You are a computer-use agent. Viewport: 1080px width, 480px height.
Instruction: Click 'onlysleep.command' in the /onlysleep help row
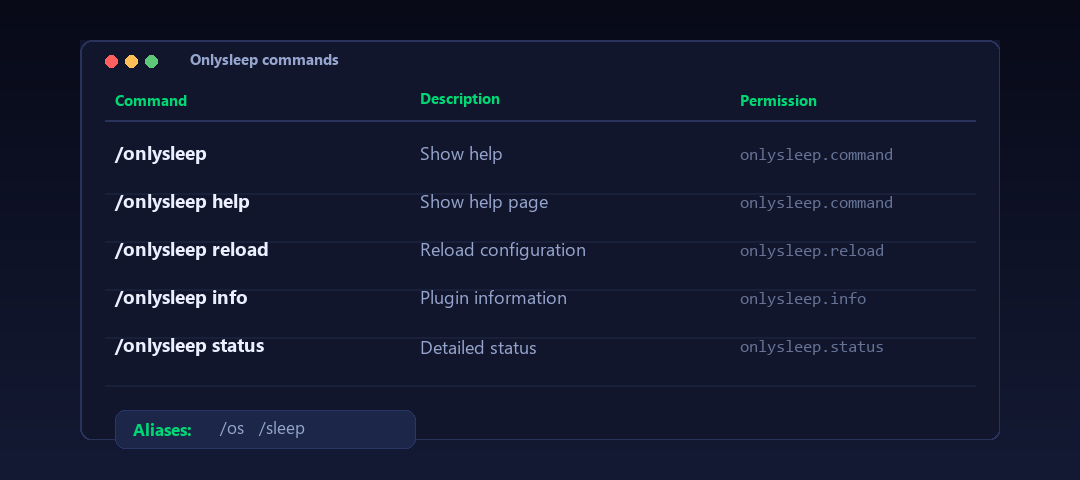click(816, 203)
